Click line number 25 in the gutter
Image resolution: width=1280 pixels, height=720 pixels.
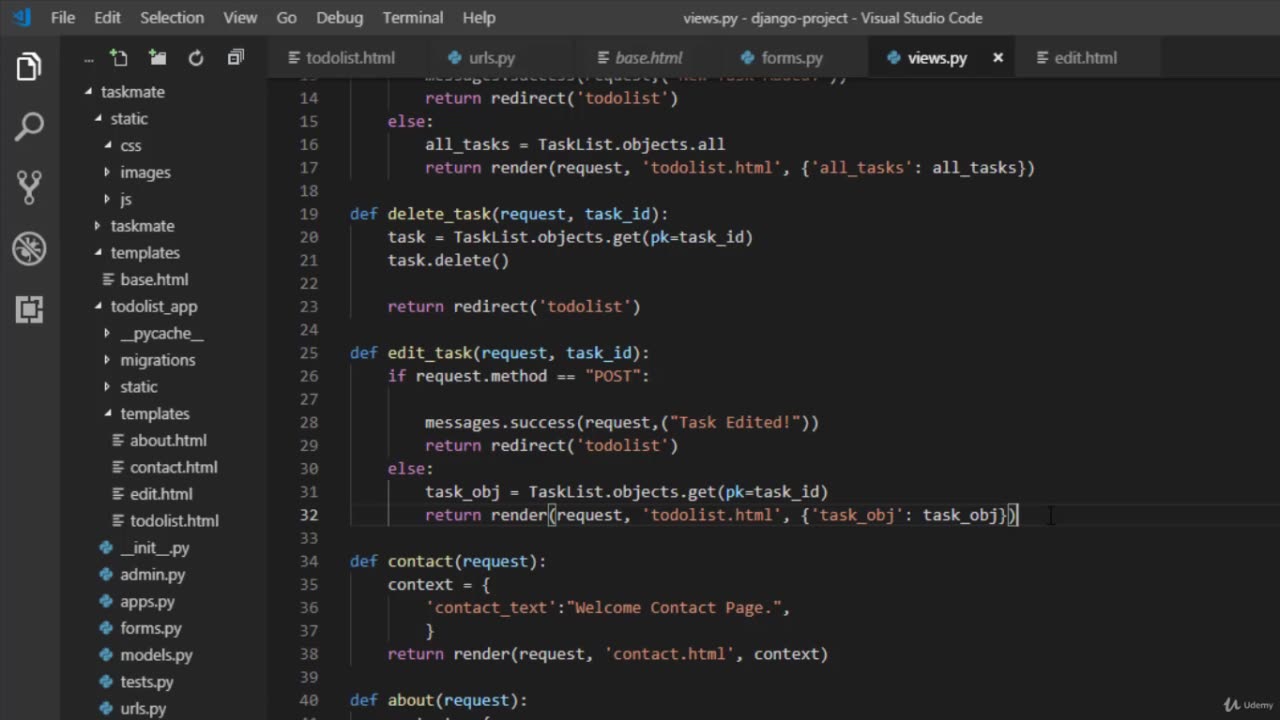click(x=308, y=353)
